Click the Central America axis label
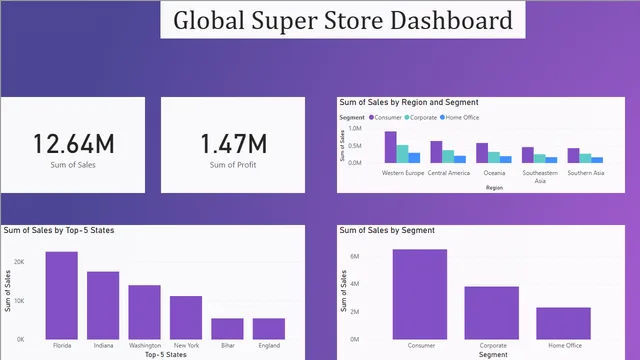 [449, 173]
